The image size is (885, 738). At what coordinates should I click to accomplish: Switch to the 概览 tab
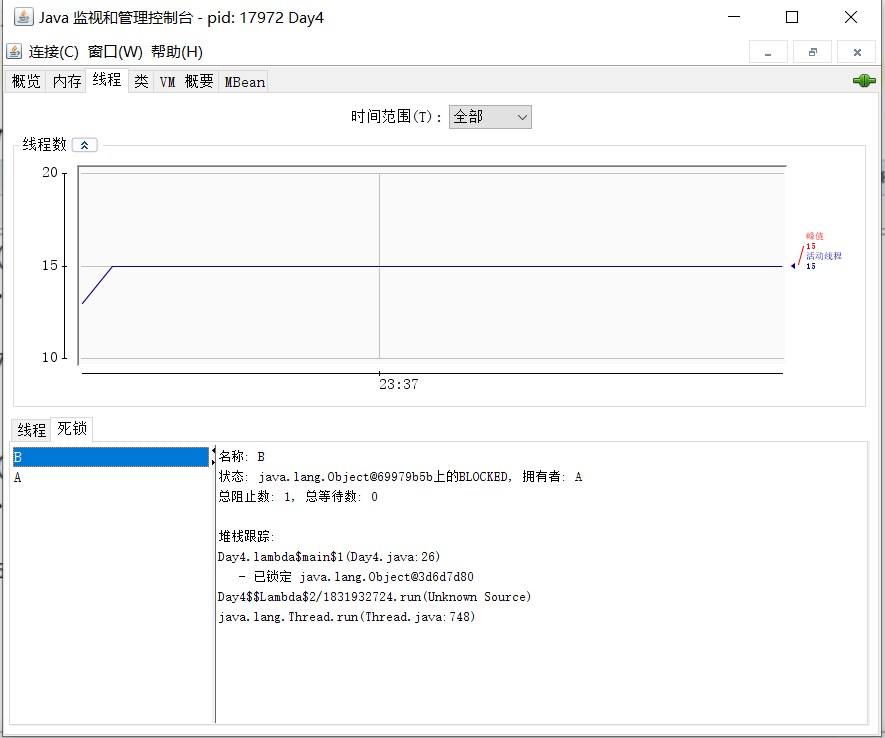26,81
